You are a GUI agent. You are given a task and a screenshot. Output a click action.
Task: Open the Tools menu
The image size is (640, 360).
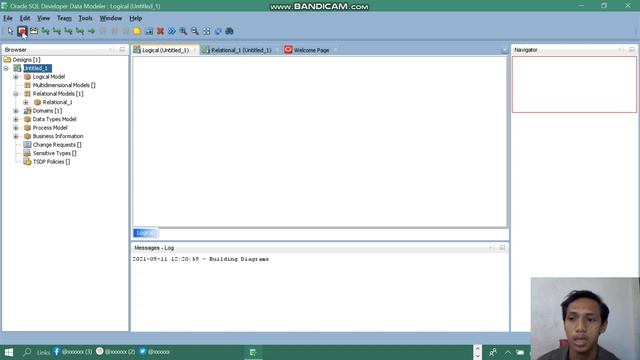(x=85, y=18)
